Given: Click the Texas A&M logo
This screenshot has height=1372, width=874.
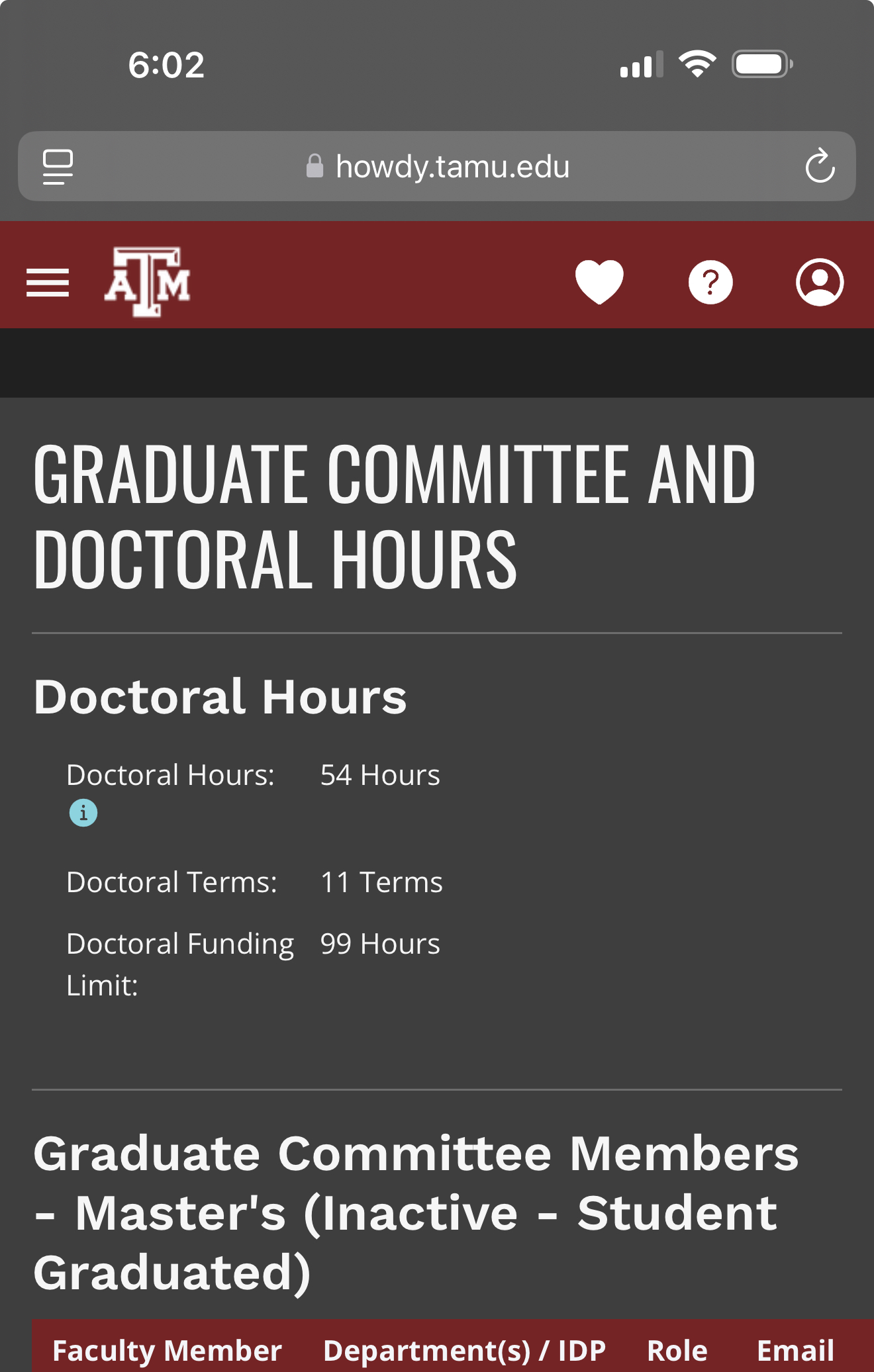Looking at the screenshot, I should click(x=147, y=282).
